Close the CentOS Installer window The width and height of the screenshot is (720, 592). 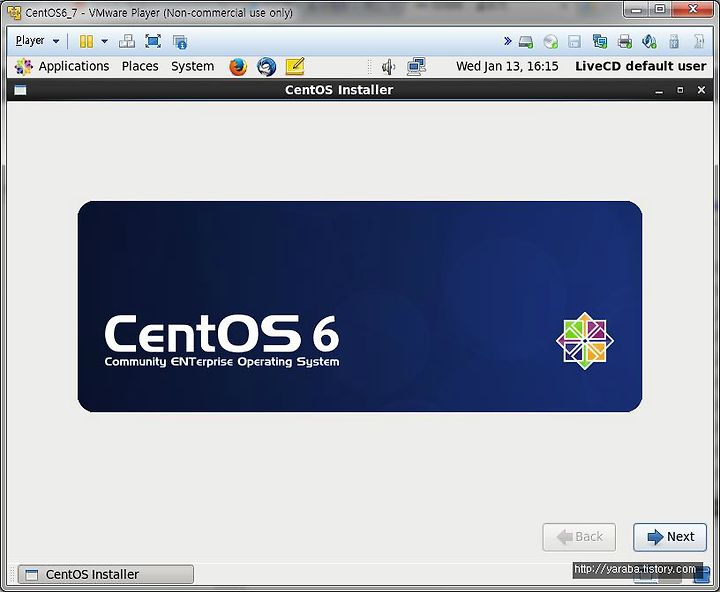click(x=701, y=90)
